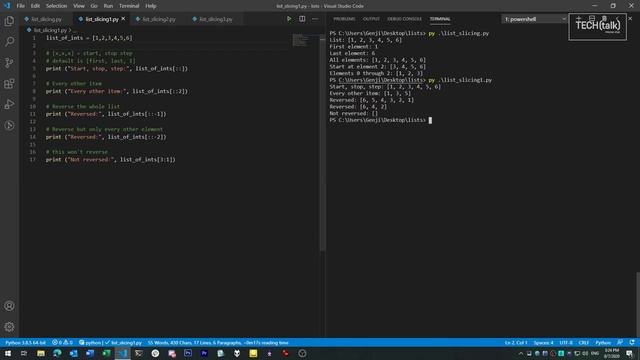
Task: Open Windows Action Center notifications
Action: coord(629,353)
